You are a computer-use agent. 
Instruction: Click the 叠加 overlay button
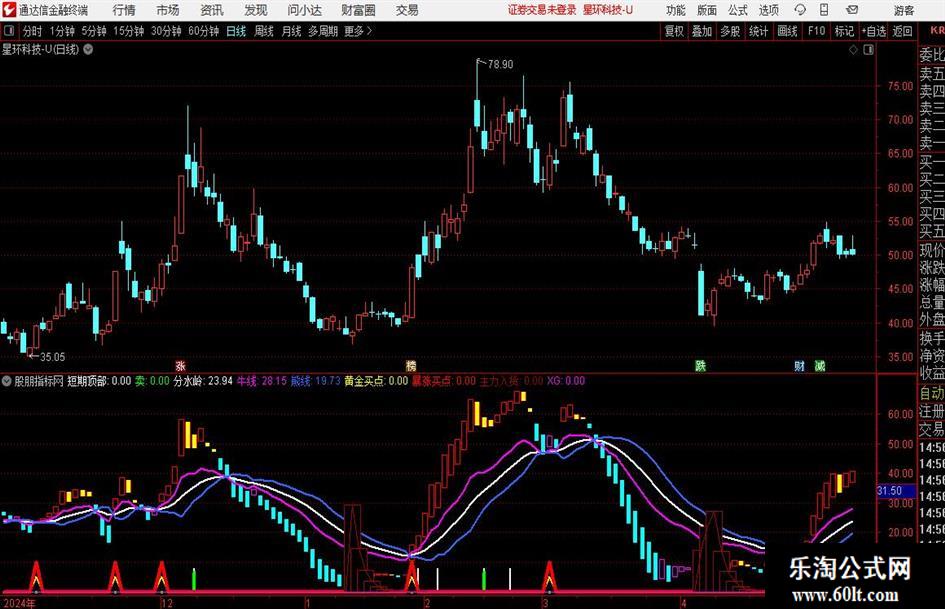pyautogui.click(x=702, y=31)
